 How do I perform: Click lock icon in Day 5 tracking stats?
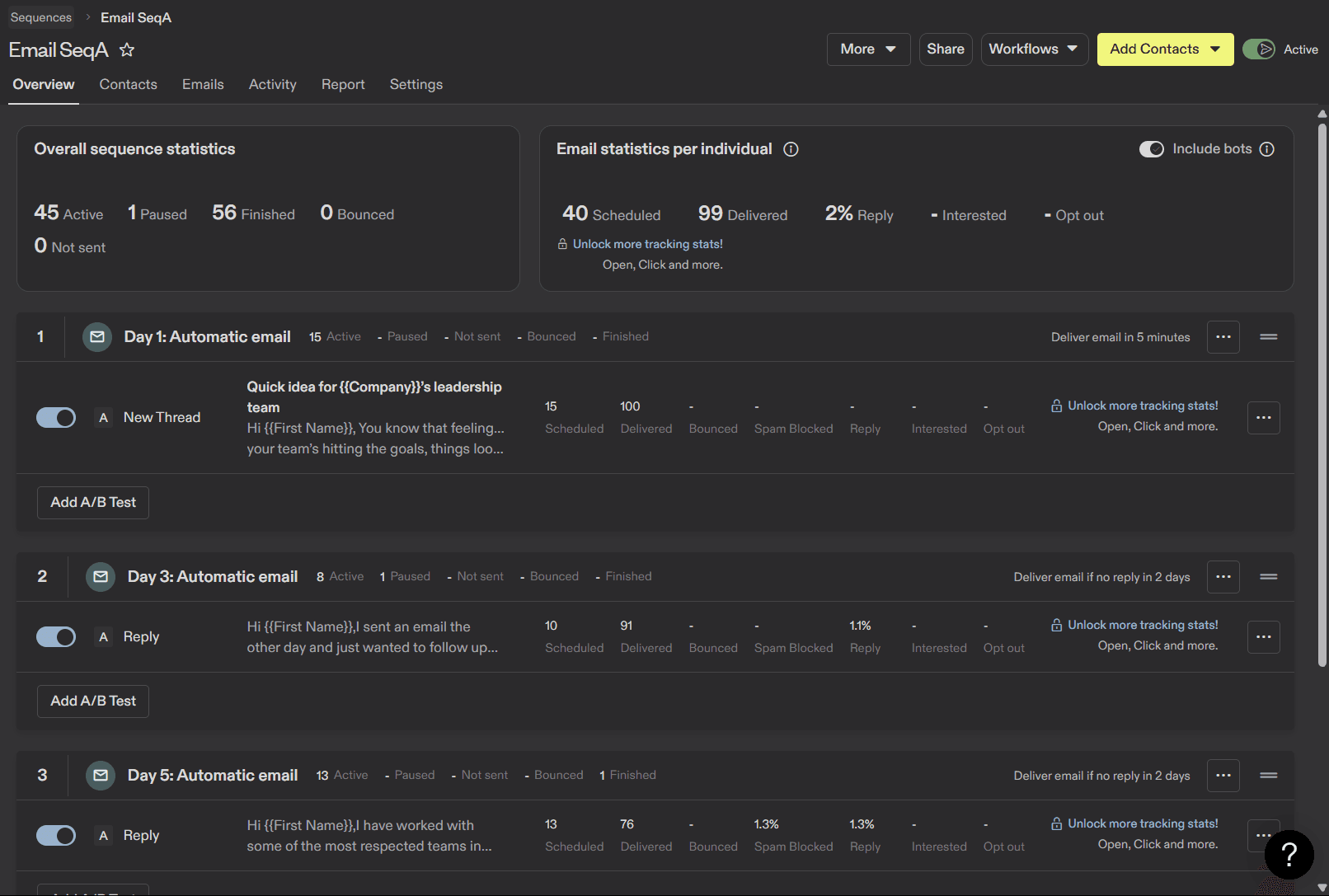point(1056,823)
